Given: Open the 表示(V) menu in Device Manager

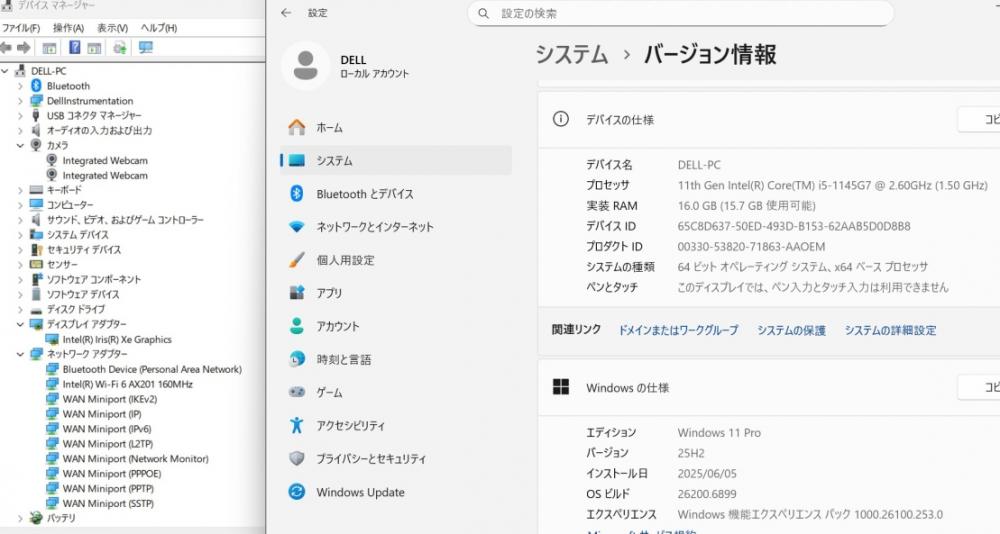Looking at the screenshot, I should pos(112,28).
